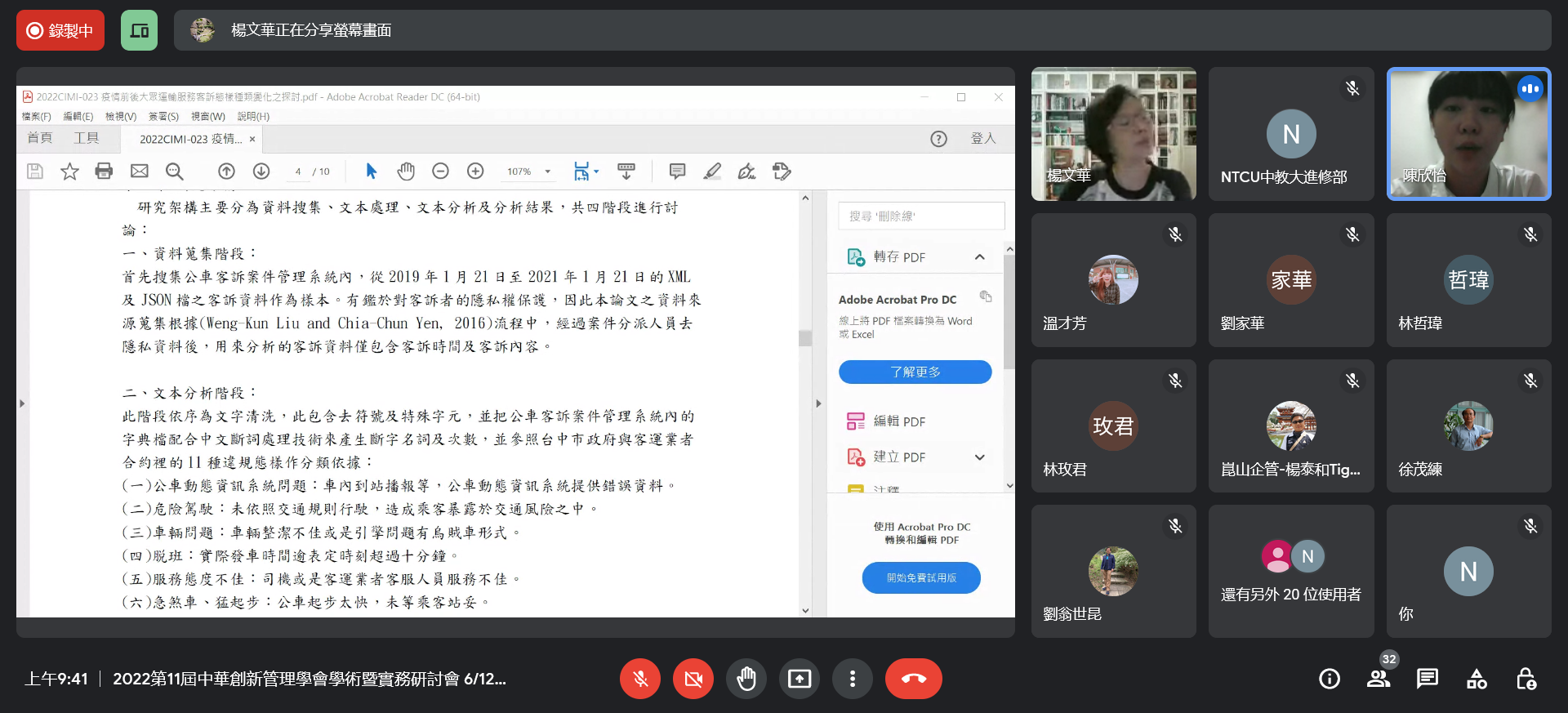This screenshot has height=713, width=1568.
Task: Switch to the 工具 tab
Action: coord(86,138)
